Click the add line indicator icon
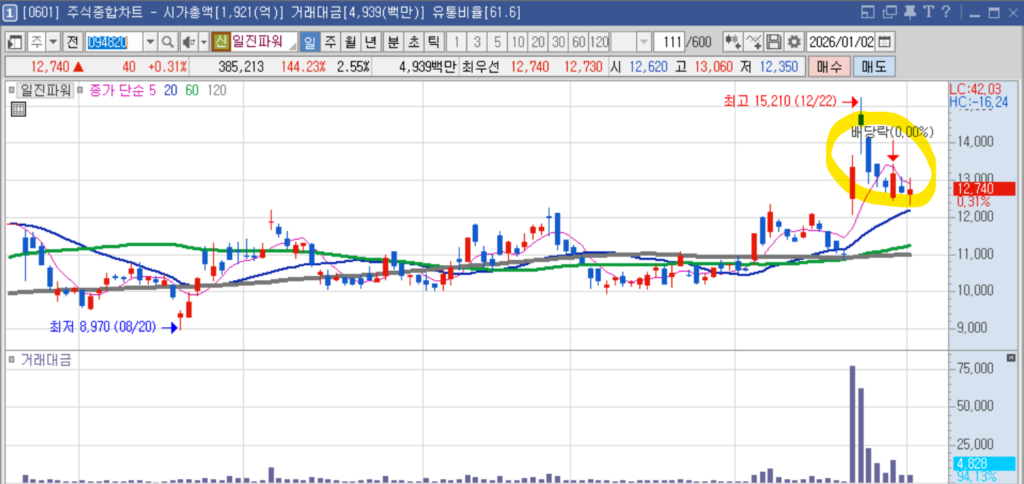This screenshot has width=1024, height=484. (x=754, y=42)
